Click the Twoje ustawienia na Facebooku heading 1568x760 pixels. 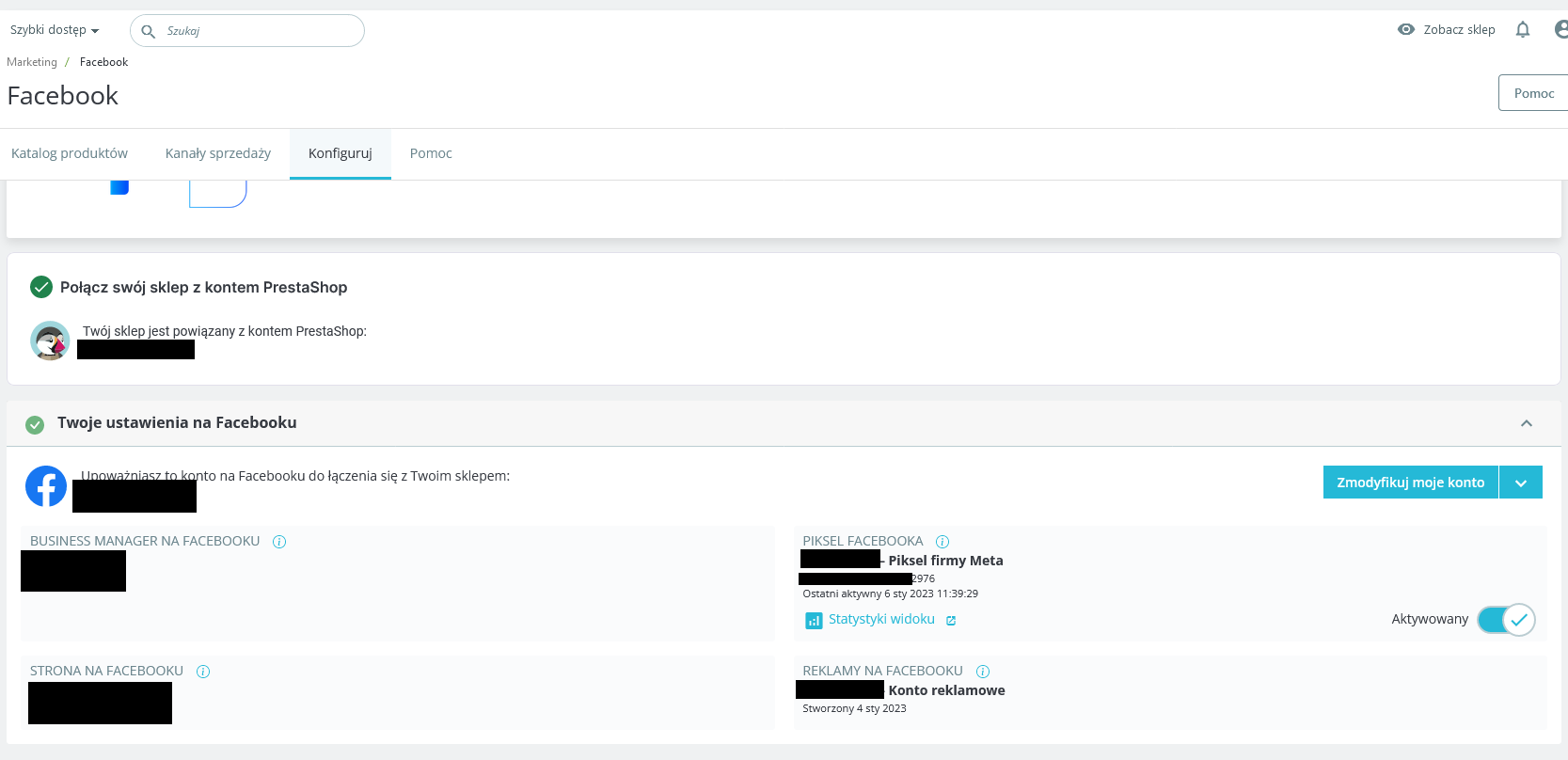[177, 423]
